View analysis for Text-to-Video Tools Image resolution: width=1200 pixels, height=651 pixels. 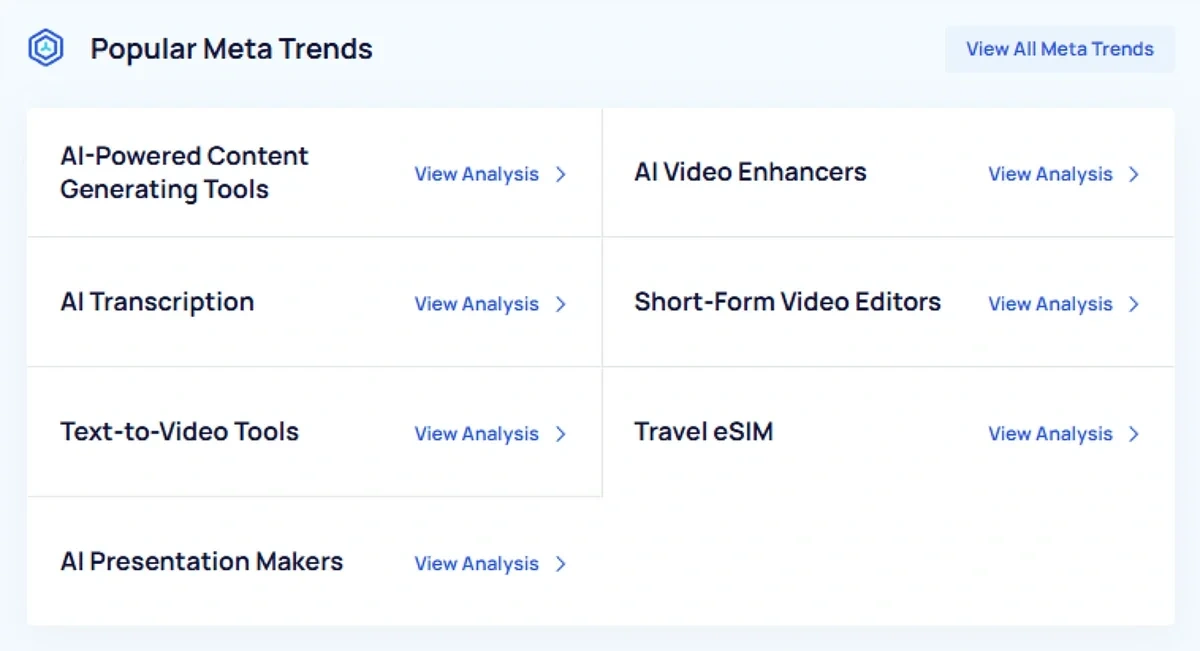(477, 434)
